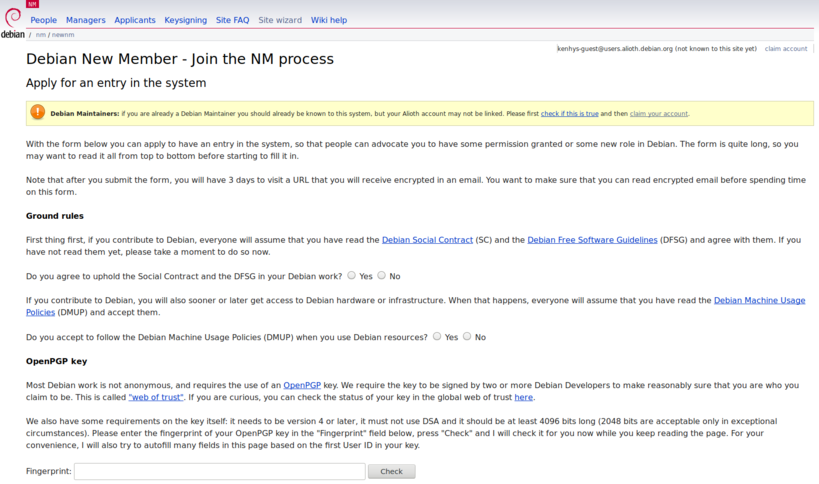
Task: Follow the 'check if this is true' link
Action: click(569, 113)
